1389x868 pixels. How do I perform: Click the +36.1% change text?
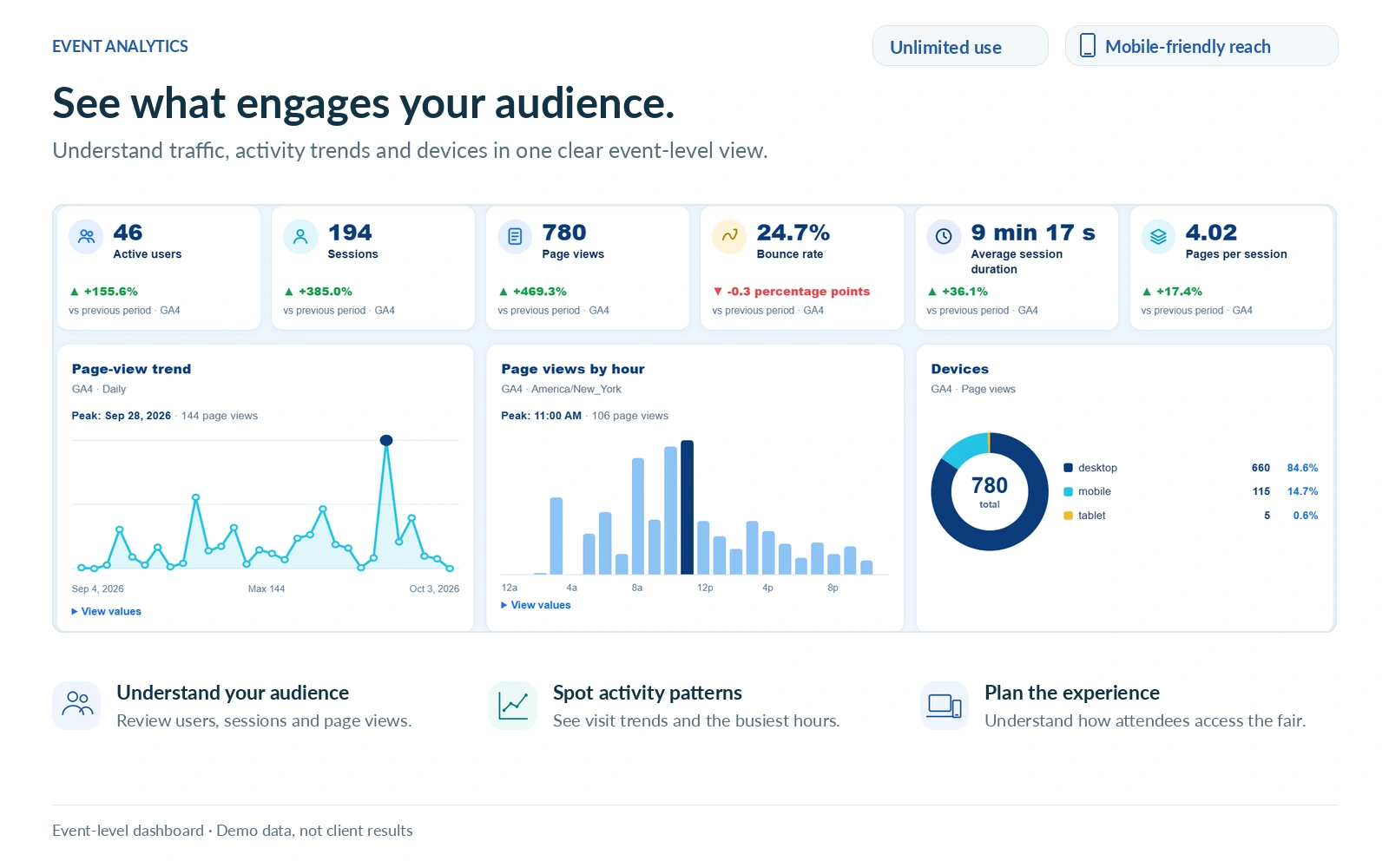coord(964,292)
